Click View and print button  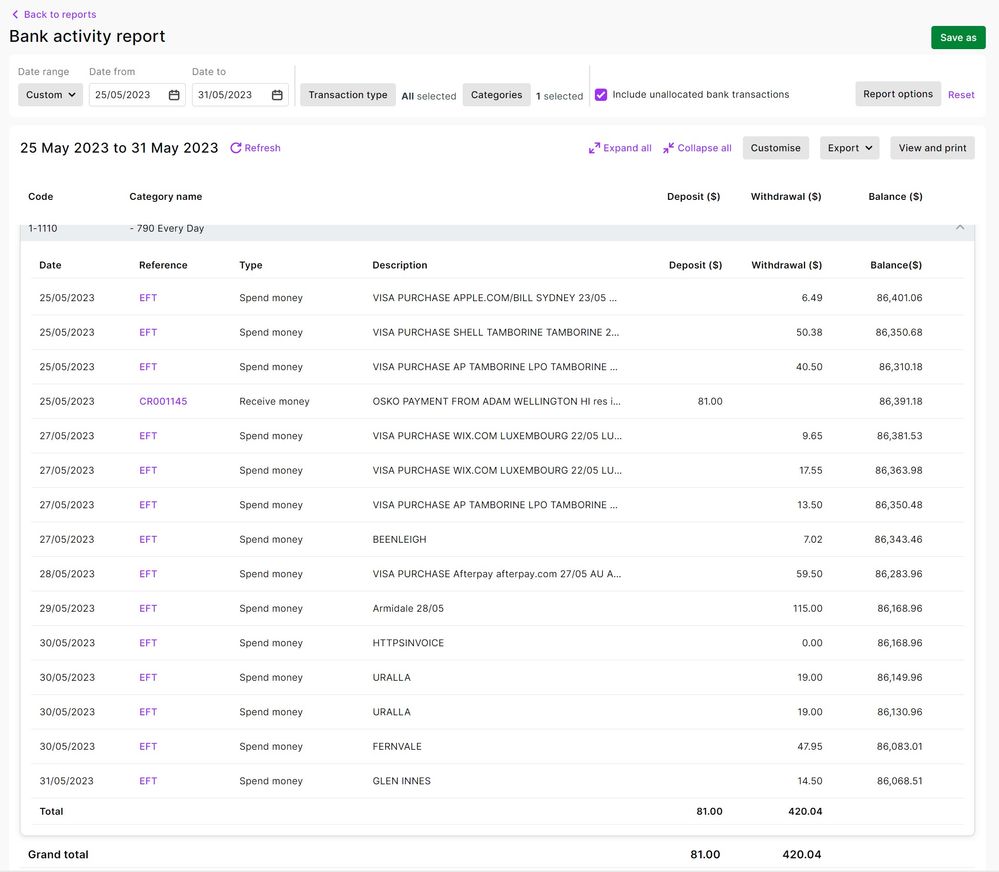coord(932,148)
